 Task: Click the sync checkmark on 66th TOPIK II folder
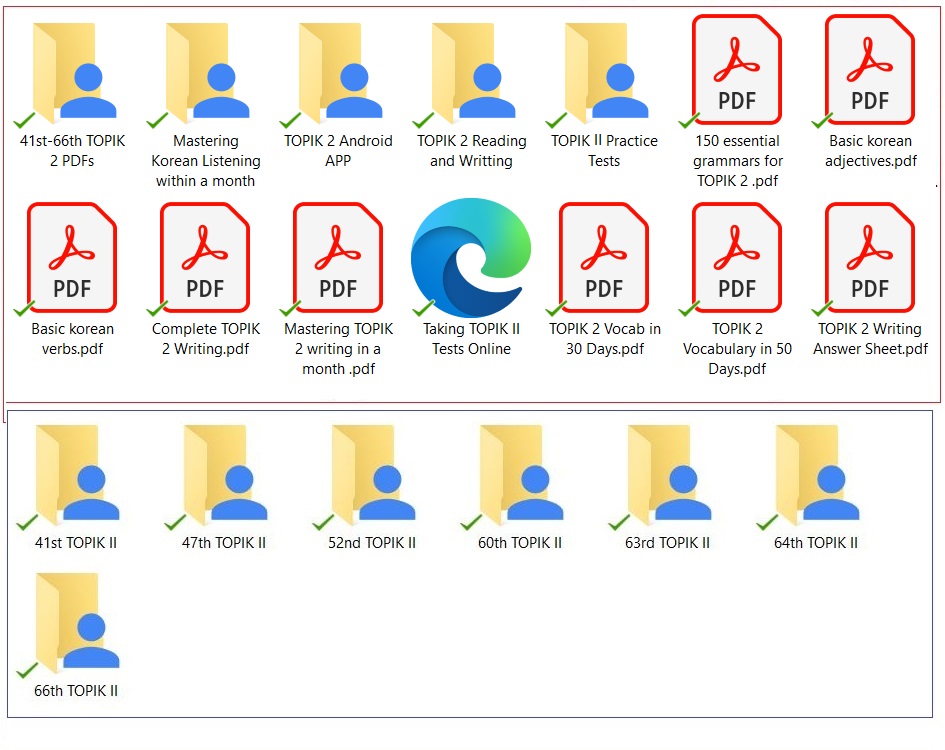(28, 670)
